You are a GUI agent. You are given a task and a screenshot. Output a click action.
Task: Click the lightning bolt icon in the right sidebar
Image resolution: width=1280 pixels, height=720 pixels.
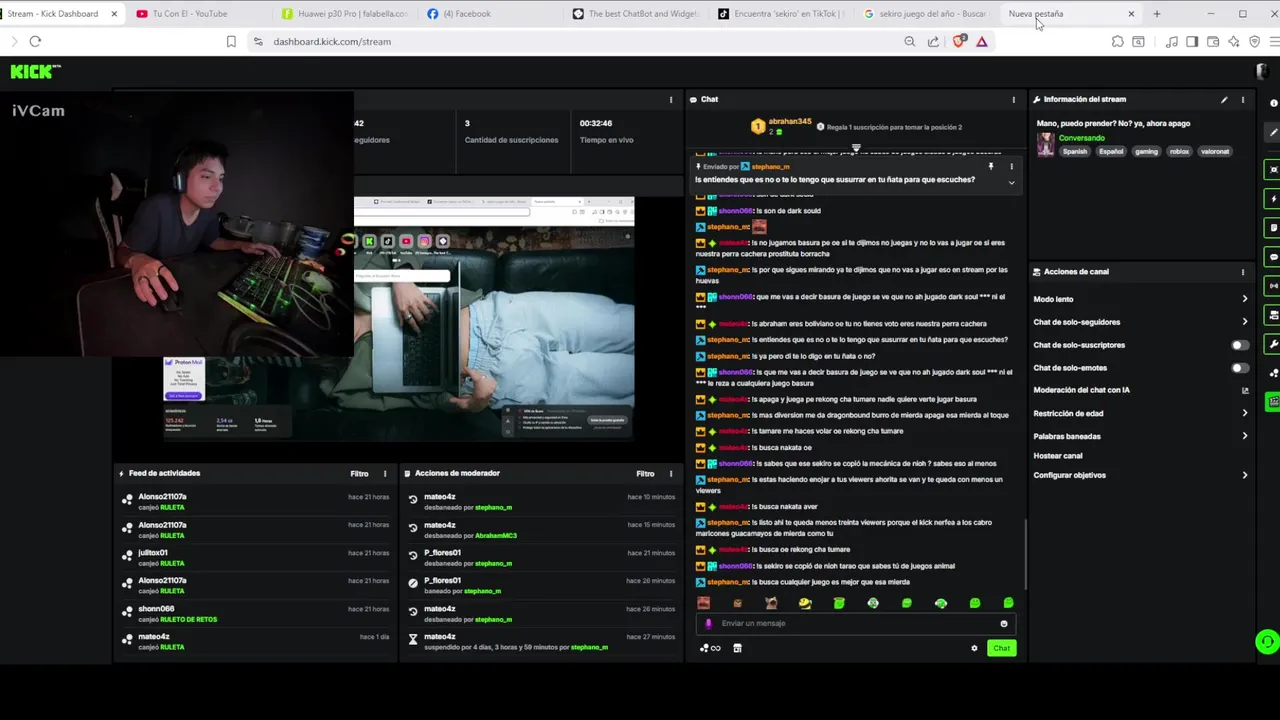click(x=1273, y=199)
